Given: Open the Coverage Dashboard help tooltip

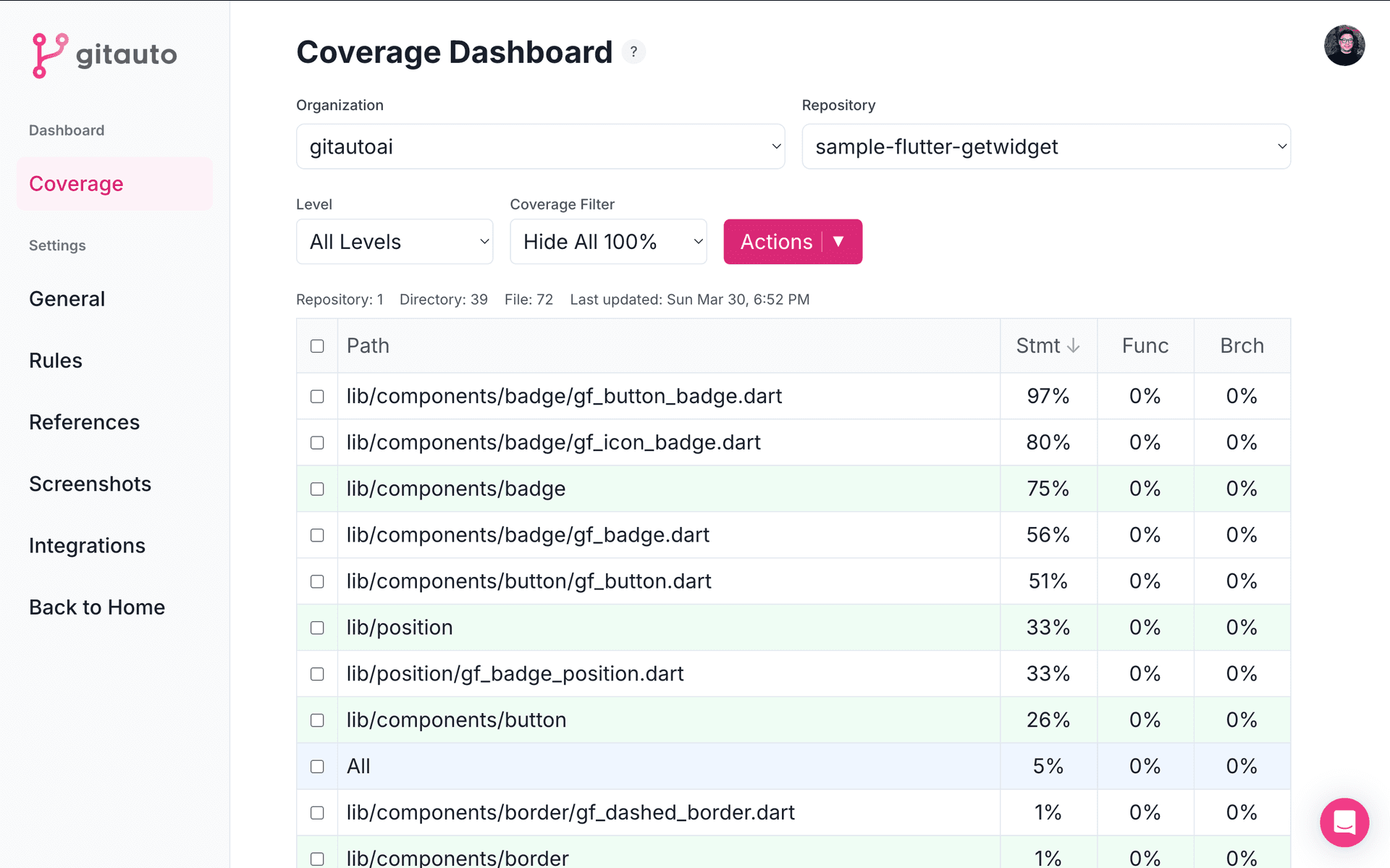Looking at the screenshot, I should (633, 51).
